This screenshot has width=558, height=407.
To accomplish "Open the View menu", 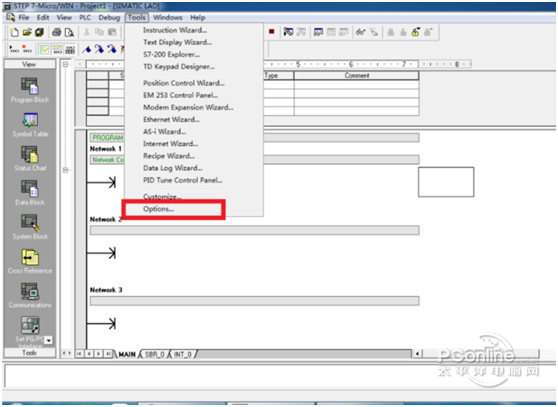I will 64,17.
